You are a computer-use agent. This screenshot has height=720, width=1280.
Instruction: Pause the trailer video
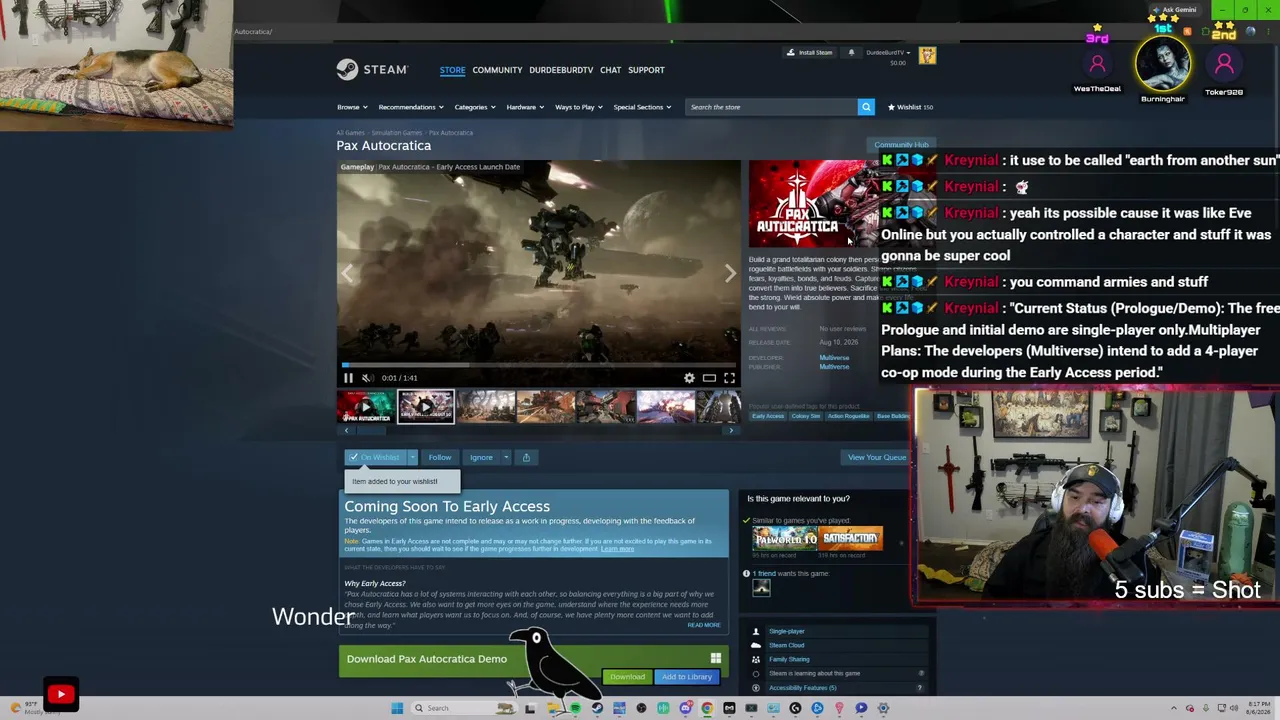pyautogui.click(x=348, y=378)
